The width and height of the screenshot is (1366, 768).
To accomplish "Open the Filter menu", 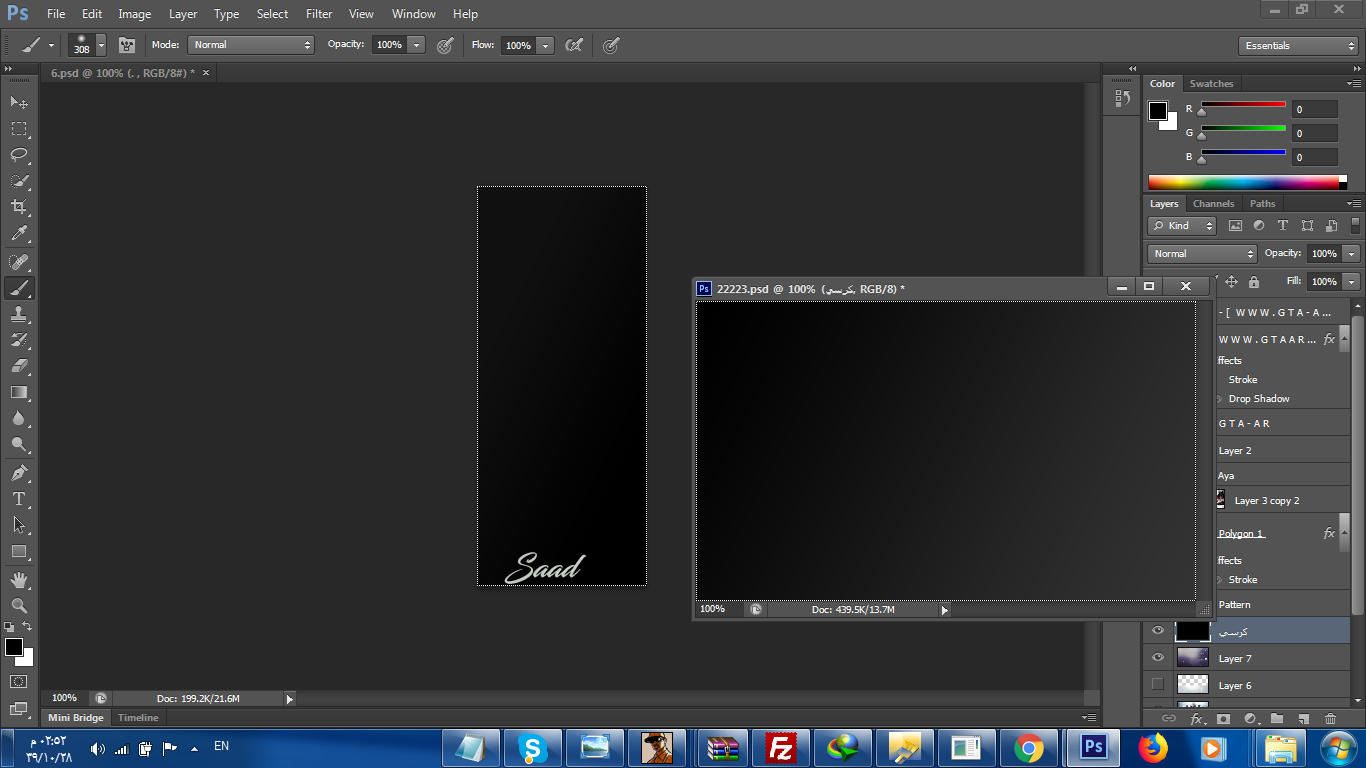I will [319, 14].
